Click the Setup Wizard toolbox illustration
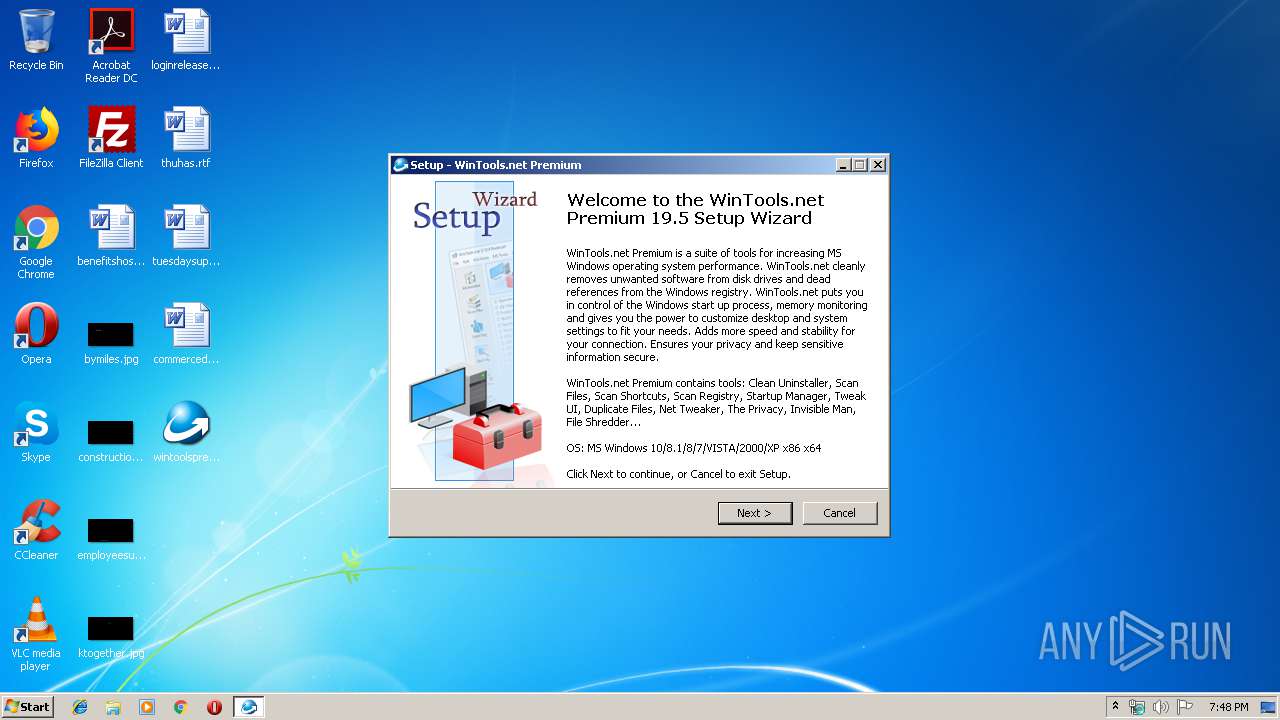Viewport: 1280px width, 720px height. (x=497, y=436)
